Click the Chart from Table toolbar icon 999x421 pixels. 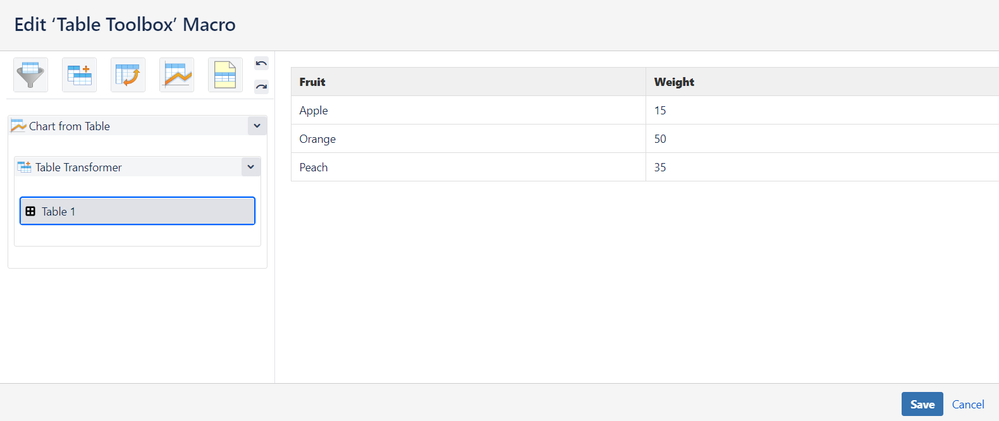pos(177,75)
